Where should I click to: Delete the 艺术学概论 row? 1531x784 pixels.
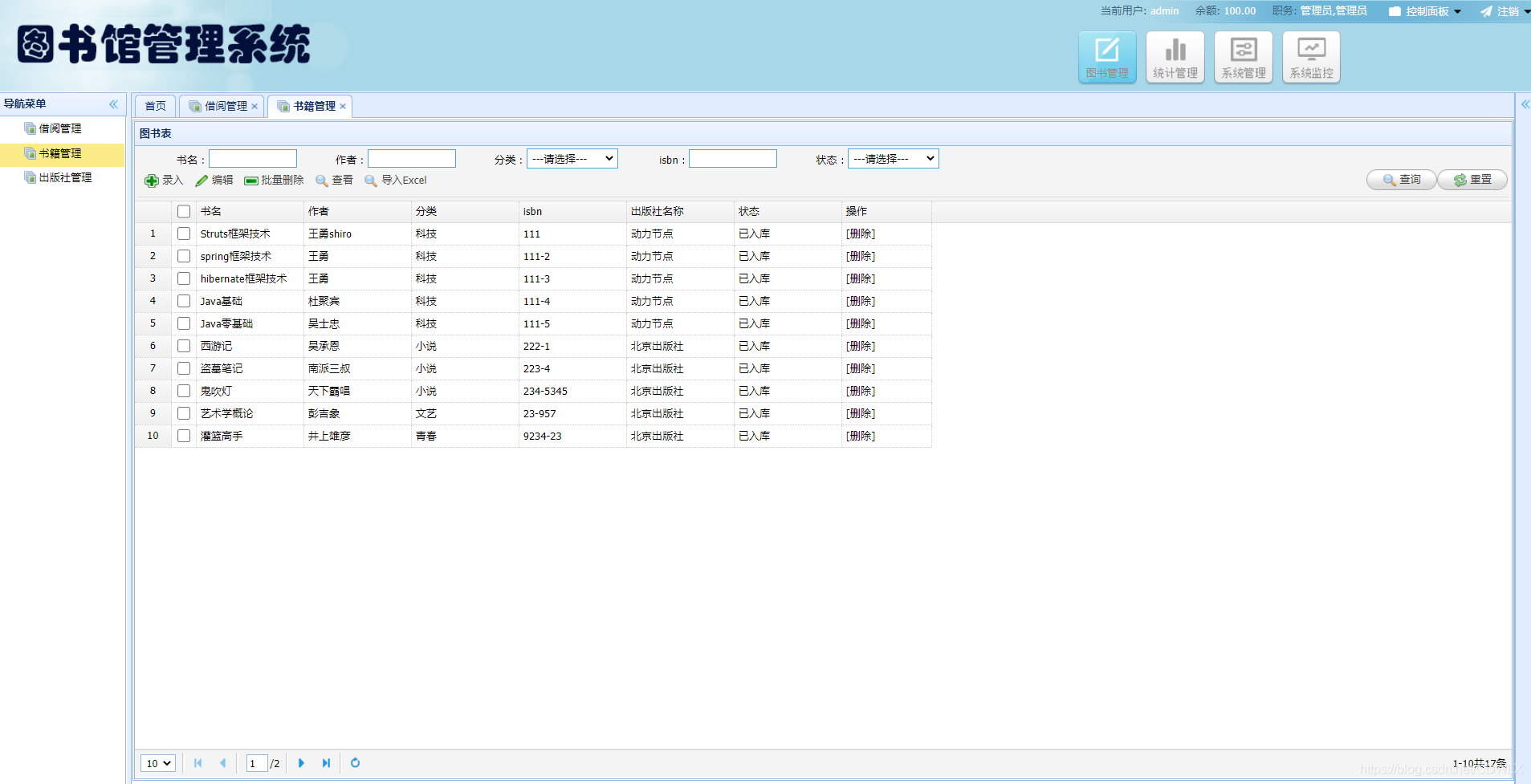861,413
